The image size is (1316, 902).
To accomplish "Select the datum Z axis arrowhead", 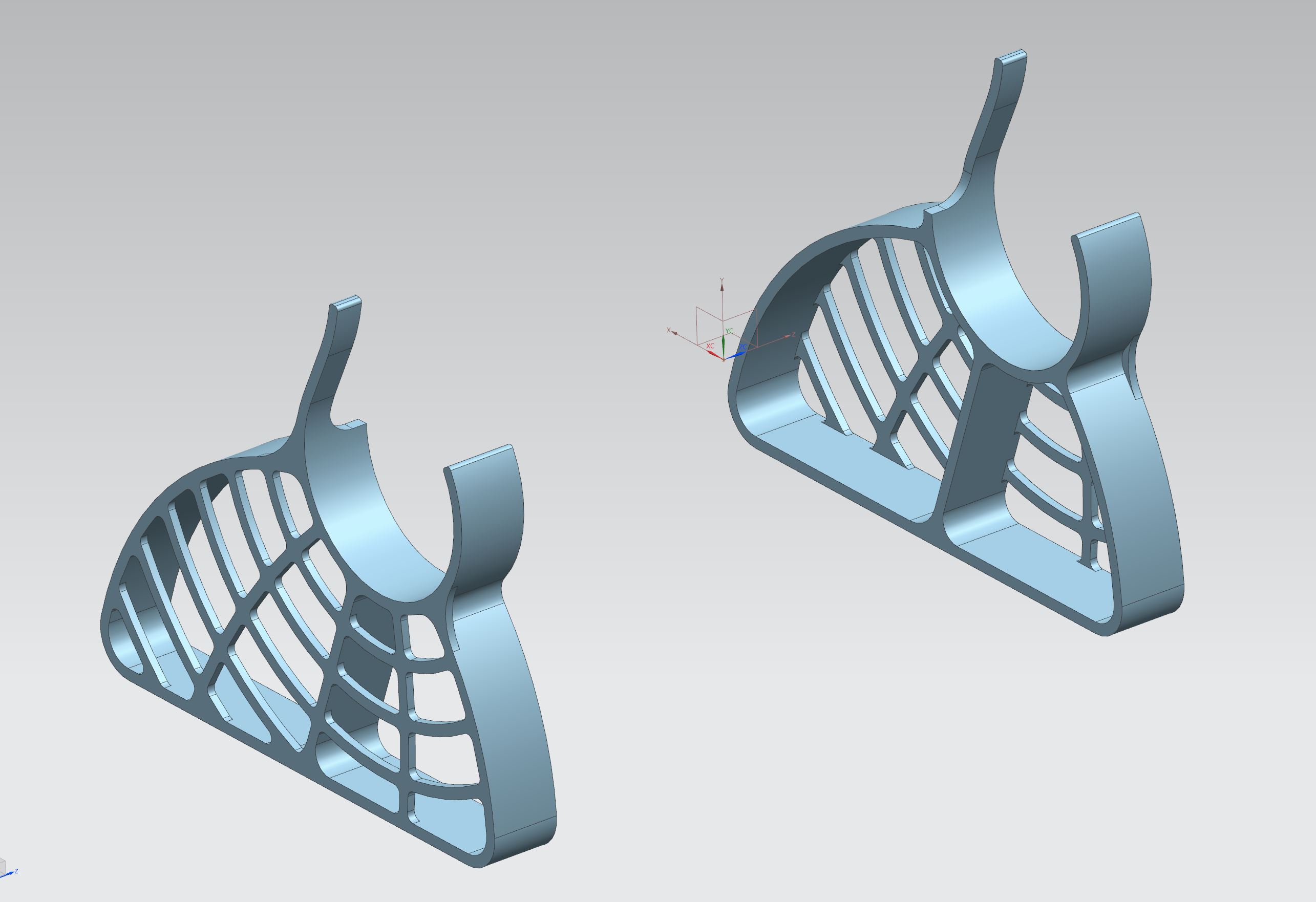I will 787,337.
